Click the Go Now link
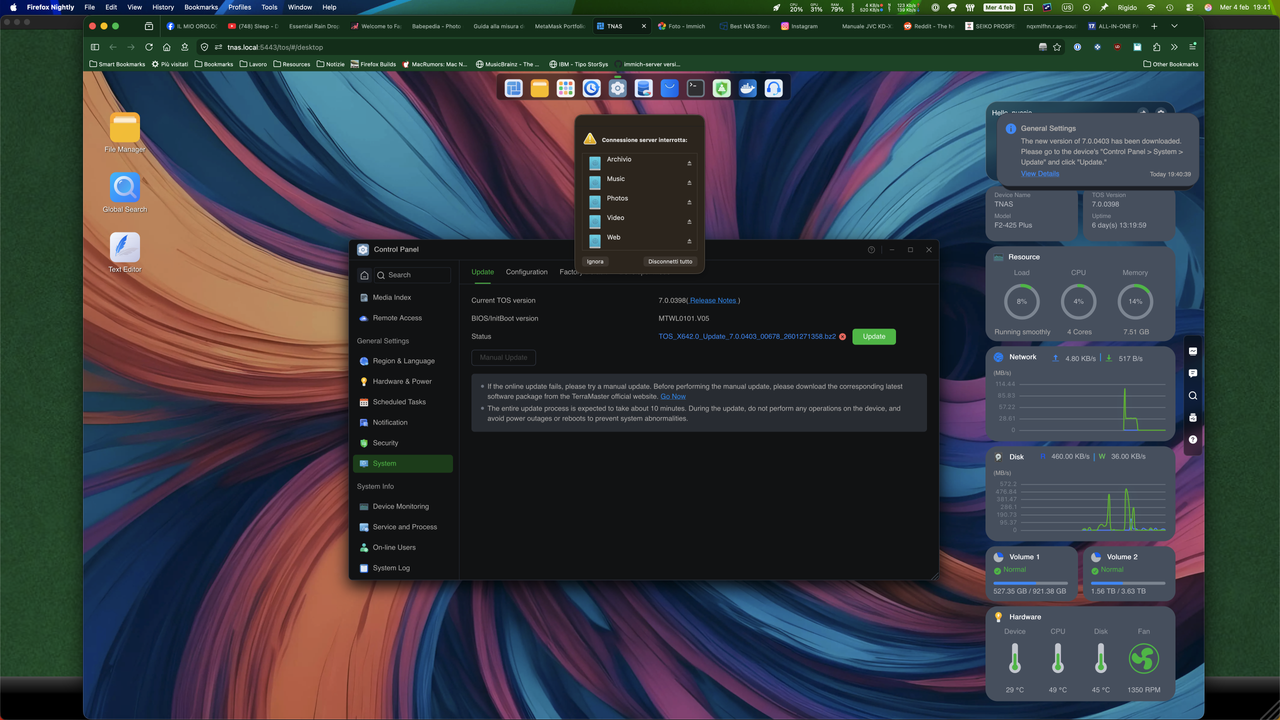 click(x=673, y=397)
